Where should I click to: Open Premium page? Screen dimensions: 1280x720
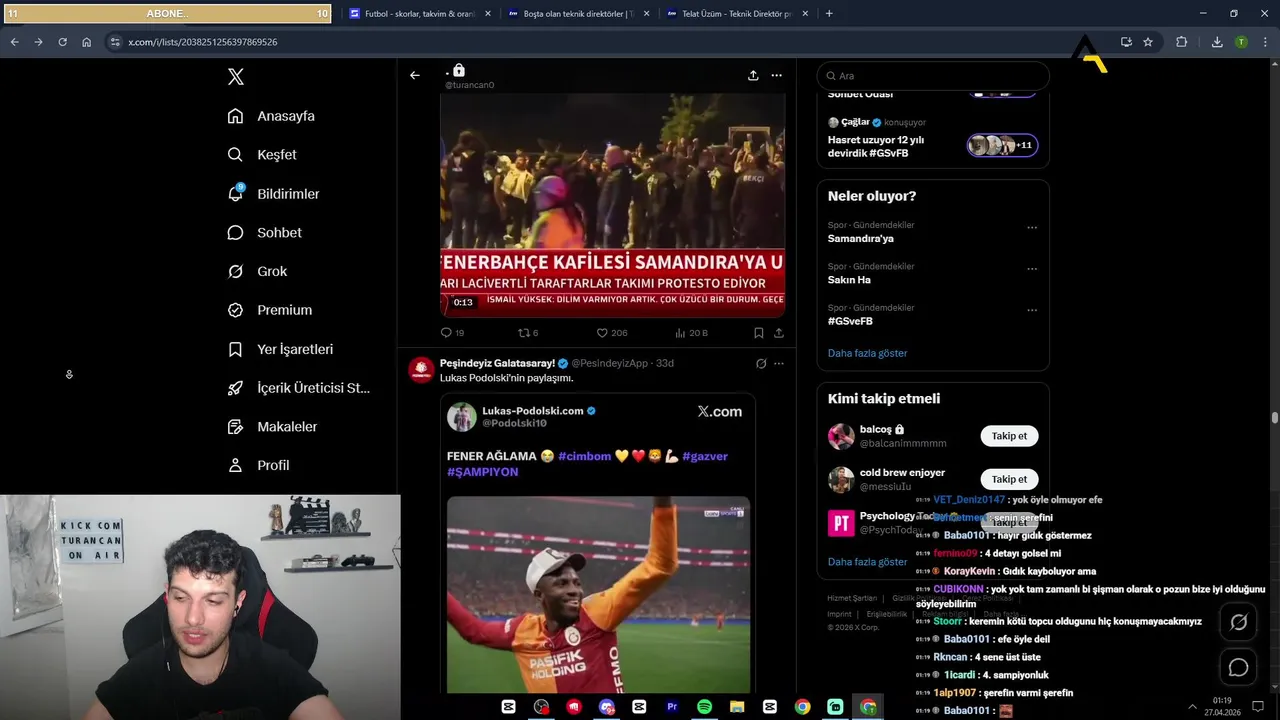[270, 310]
